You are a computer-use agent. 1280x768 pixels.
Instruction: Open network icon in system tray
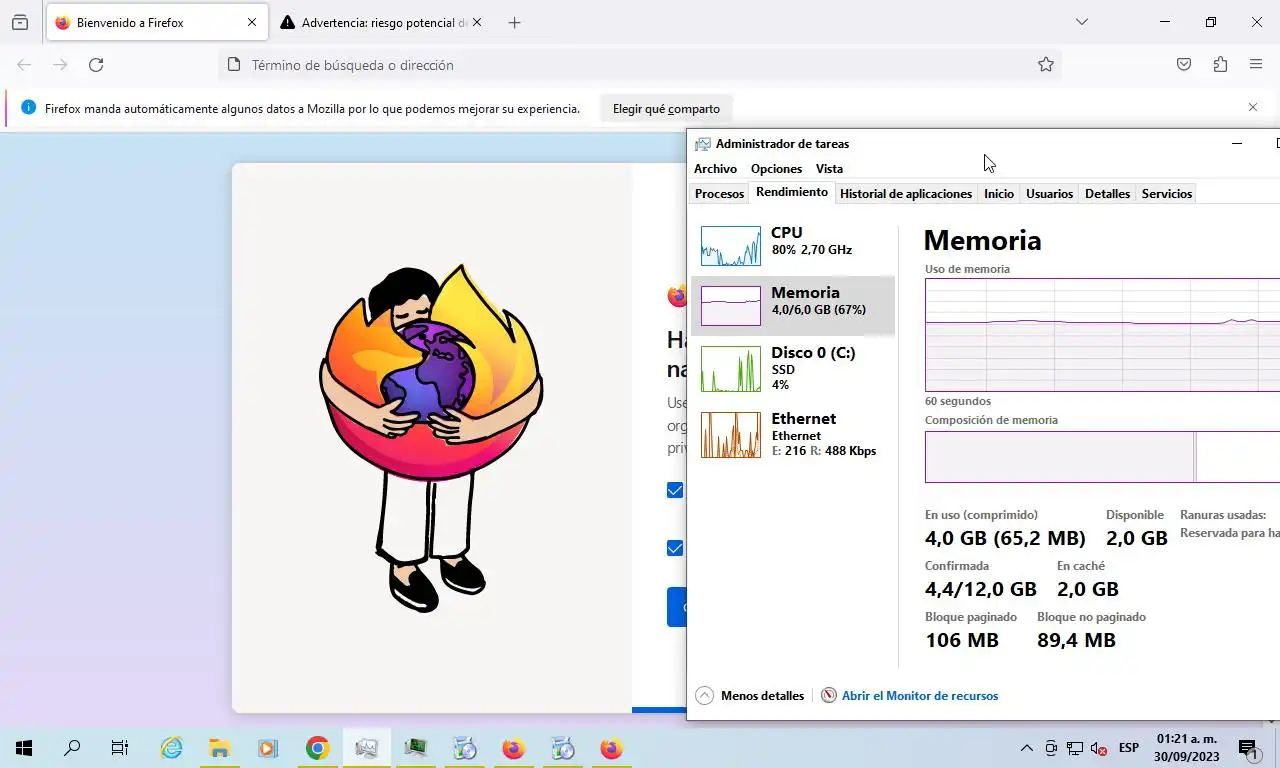pyautogui.click(x=1075, y=748)
